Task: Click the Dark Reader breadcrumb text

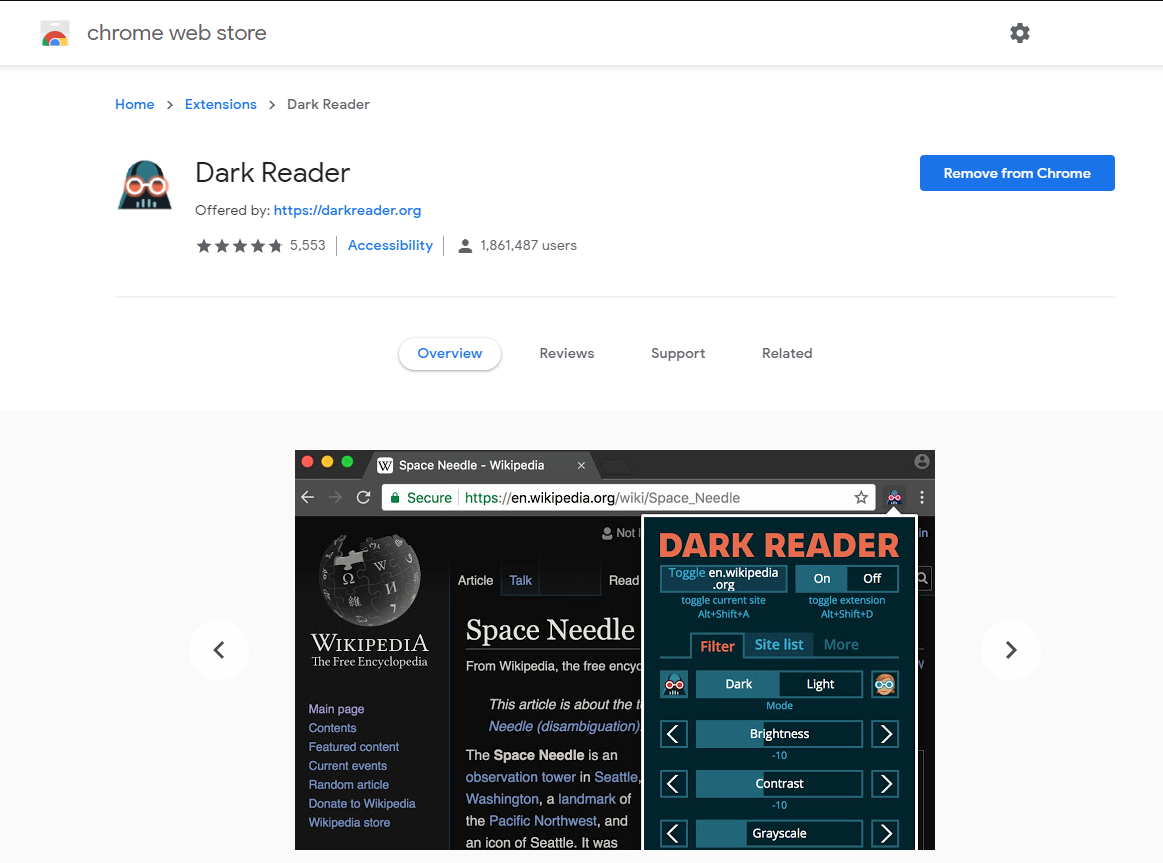Action: (328, 105)
